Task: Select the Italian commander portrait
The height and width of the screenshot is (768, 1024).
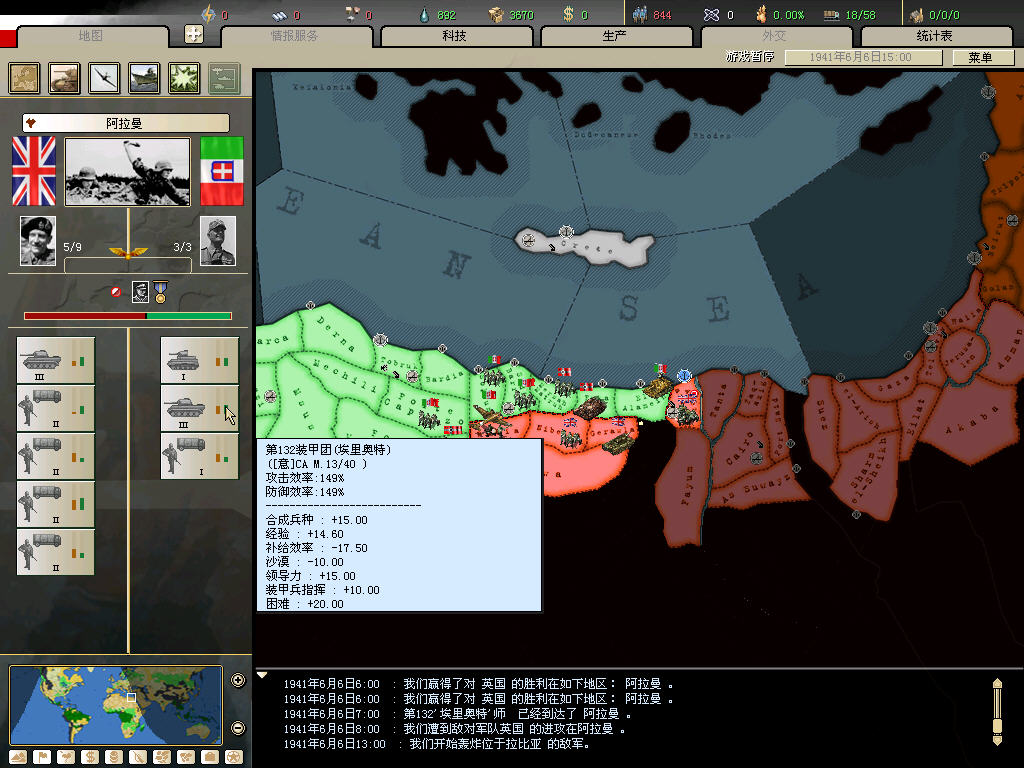Action: (217, 241)
